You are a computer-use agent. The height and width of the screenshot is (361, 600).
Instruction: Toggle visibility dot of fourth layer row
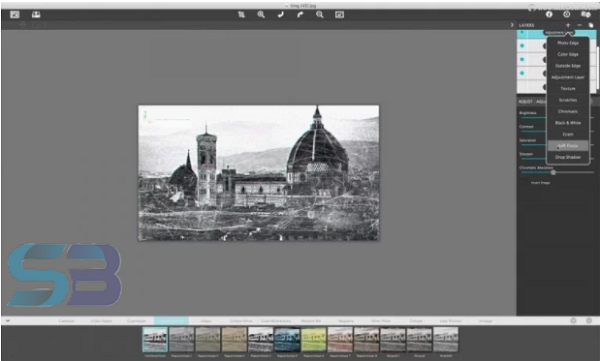(522, 73)
